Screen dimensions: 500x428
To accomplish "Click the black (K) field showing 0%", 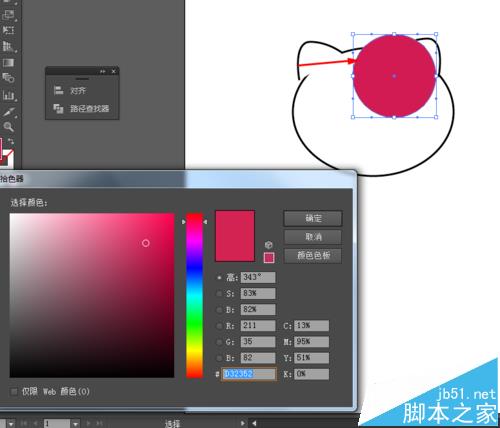I will (x=311, y=374).
